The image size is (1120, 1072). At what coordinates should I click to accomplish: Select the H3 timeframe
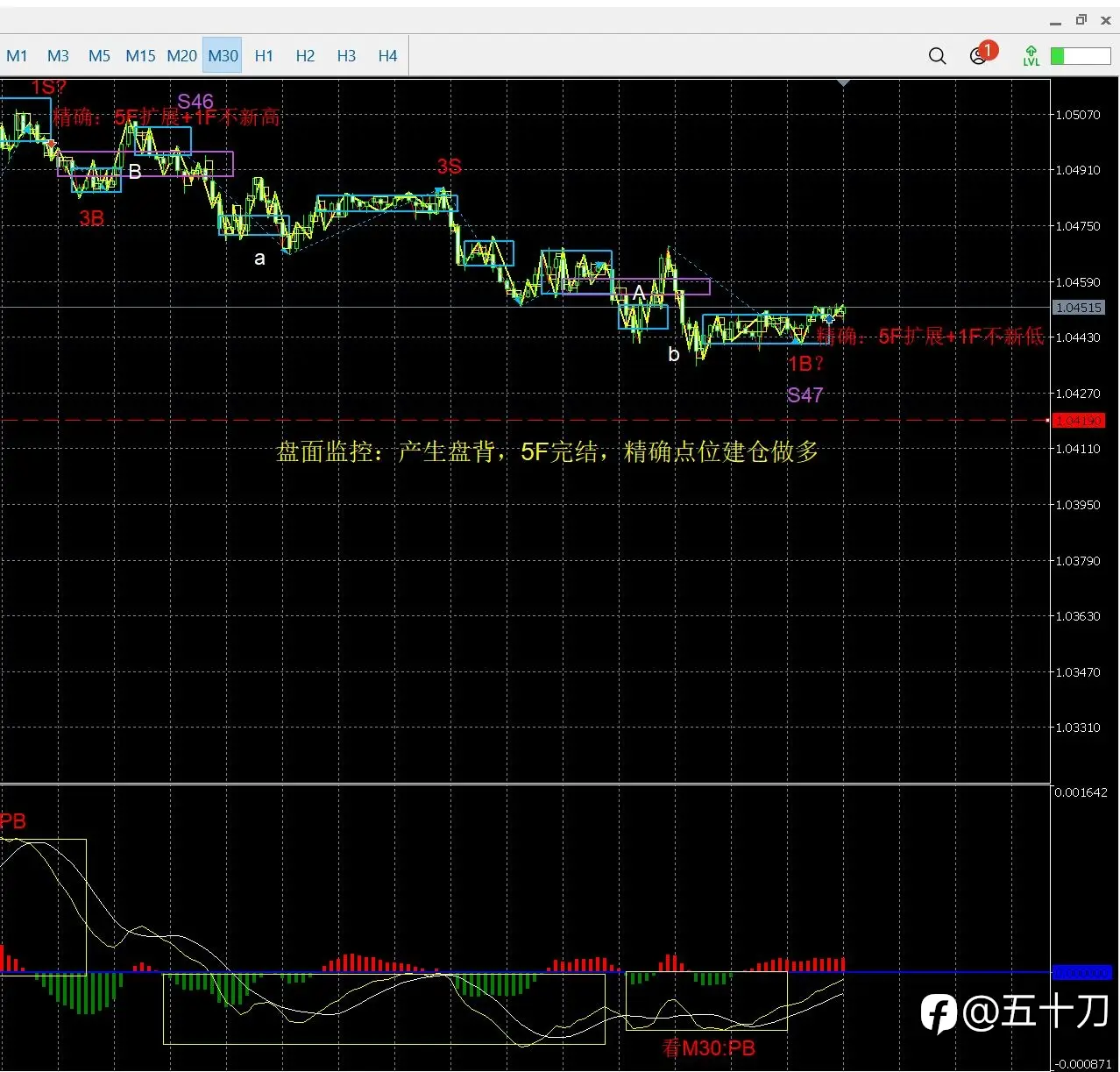(346, 56)
